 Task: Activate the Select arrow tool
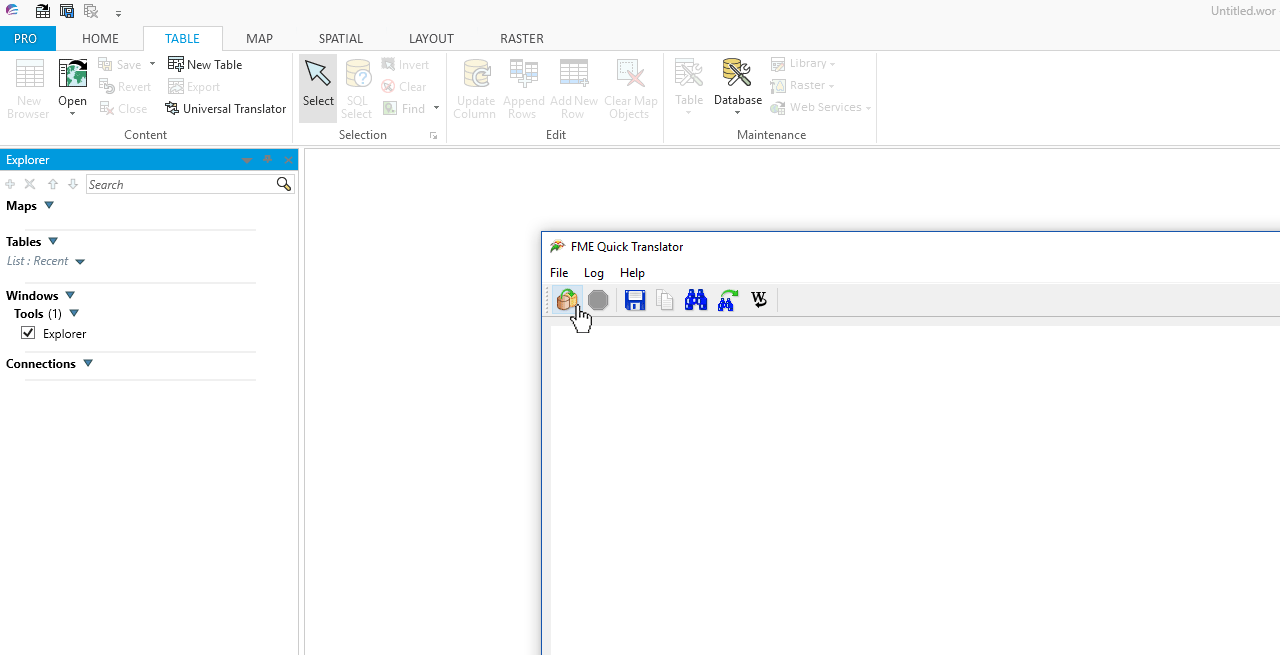pos(318,88)
